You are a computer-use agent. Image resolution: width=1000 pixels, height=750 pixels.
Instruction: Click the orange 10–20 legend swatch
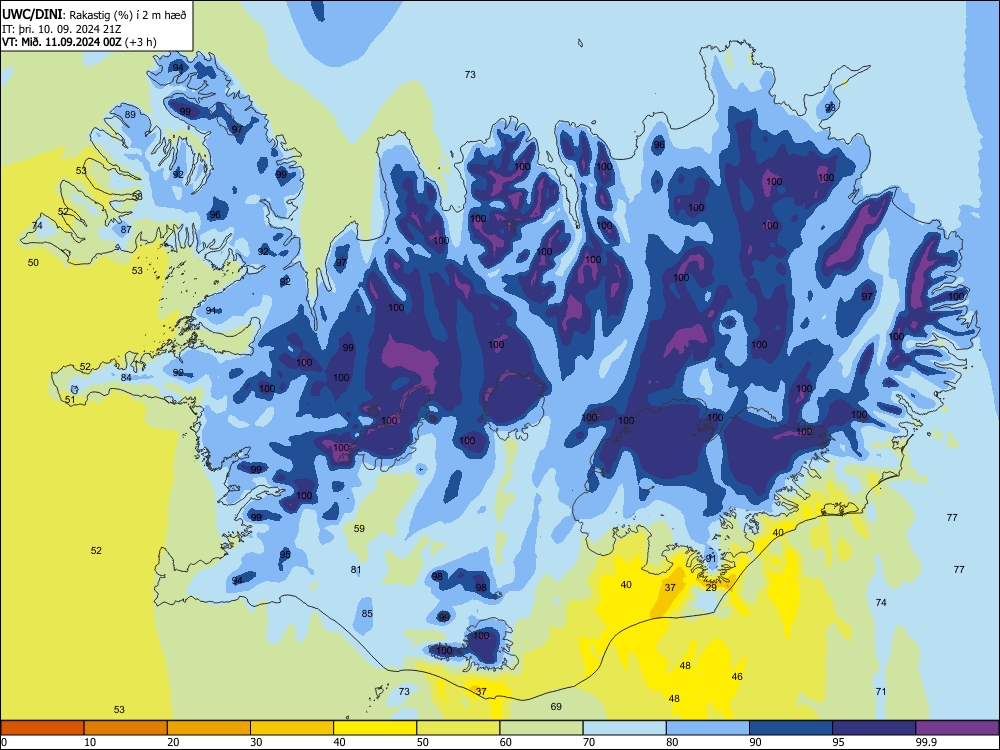coord(126,728)
